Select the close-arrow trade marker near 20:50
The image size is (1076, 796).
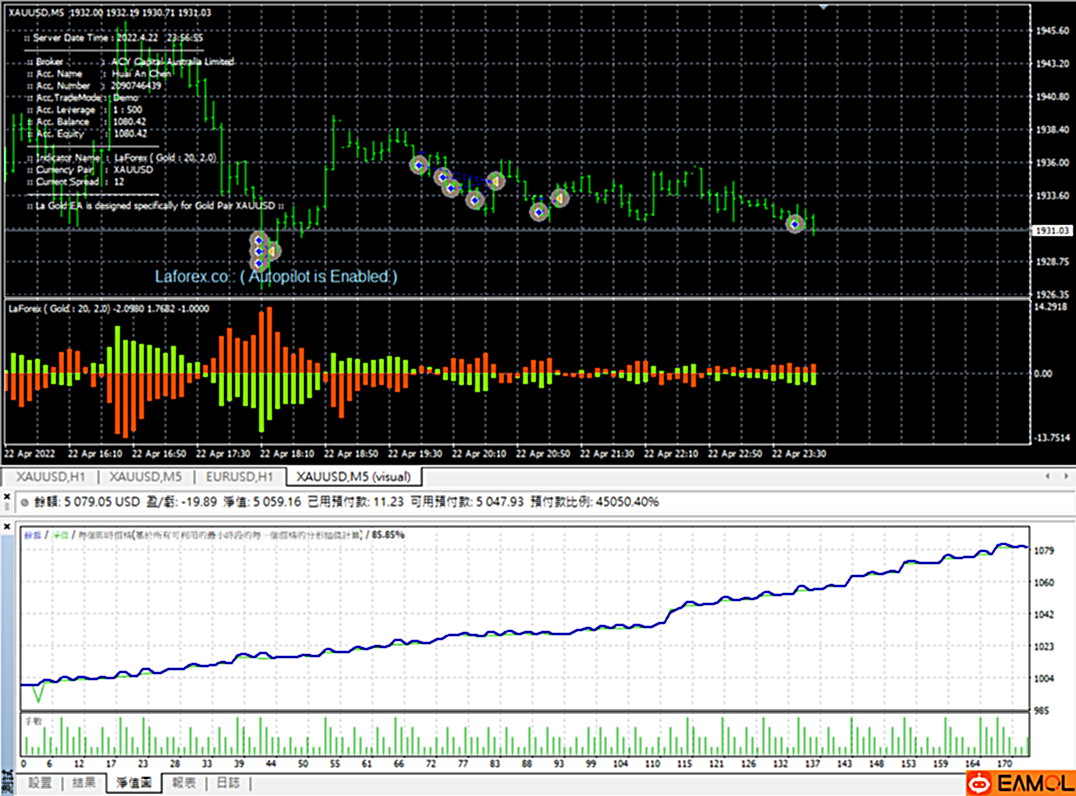coord(559,199)
